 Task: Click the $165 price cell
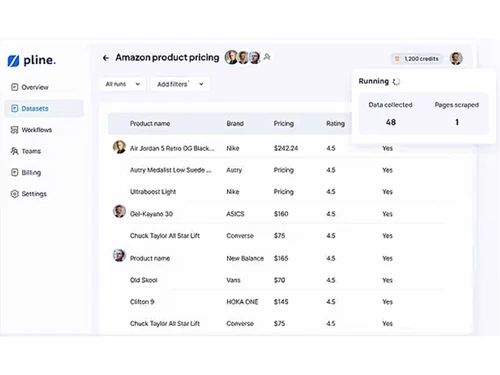(281, 258)
